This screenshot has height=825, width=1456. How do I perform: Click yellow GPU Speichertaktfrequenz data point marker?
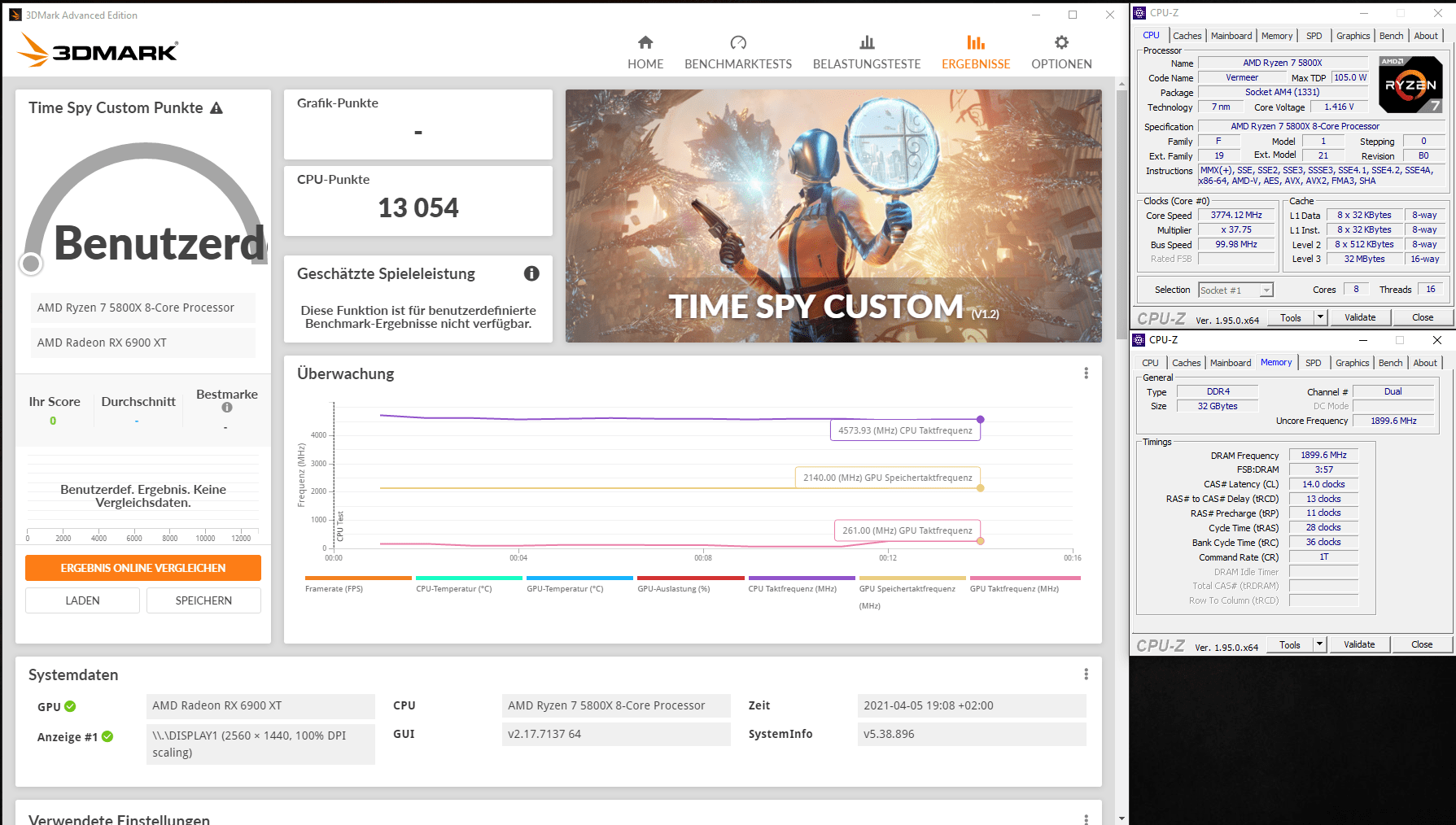[x=981, y=488]
